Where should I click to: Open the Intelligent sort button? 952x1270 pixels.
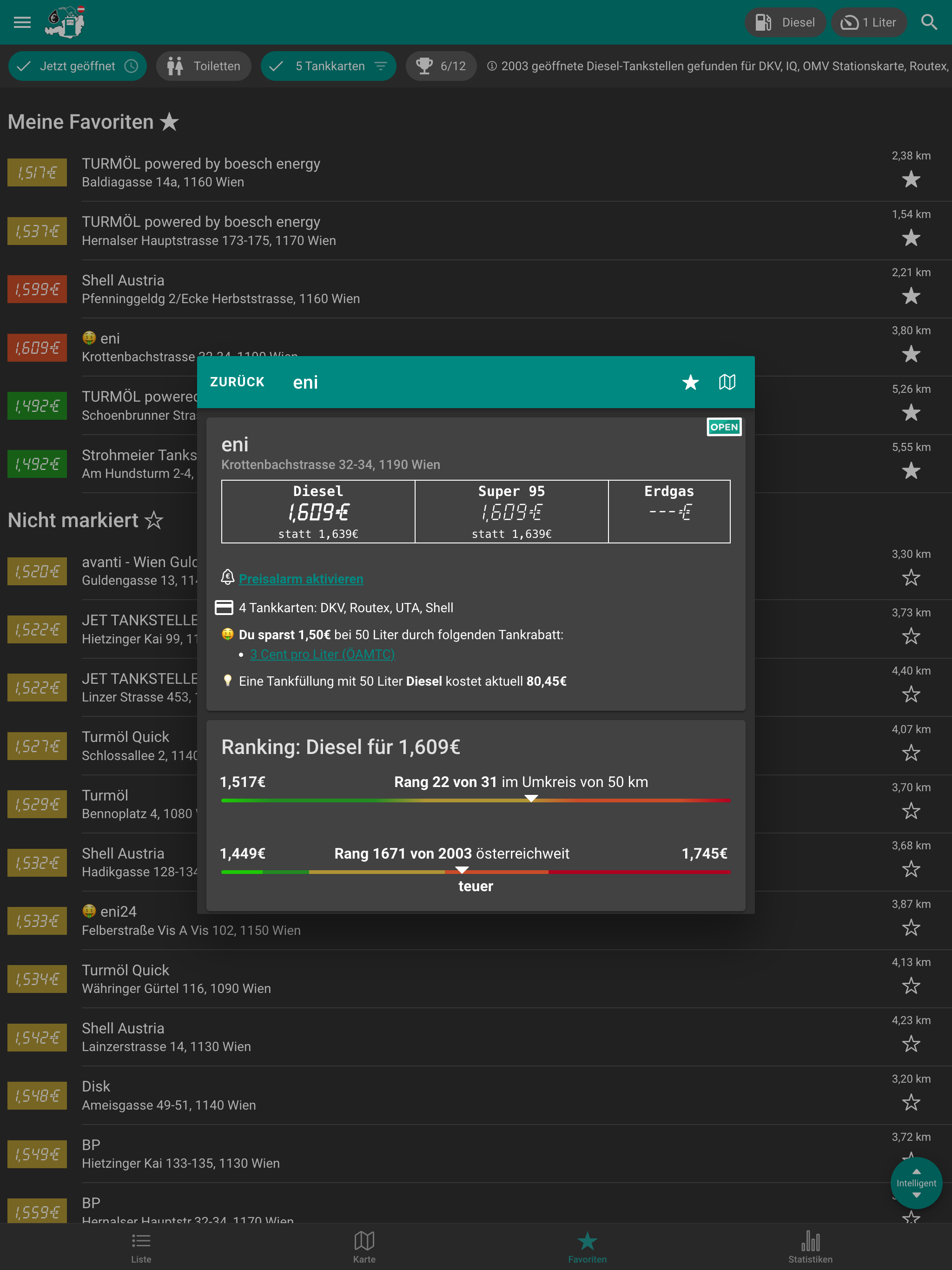(x=916, y=1183)
